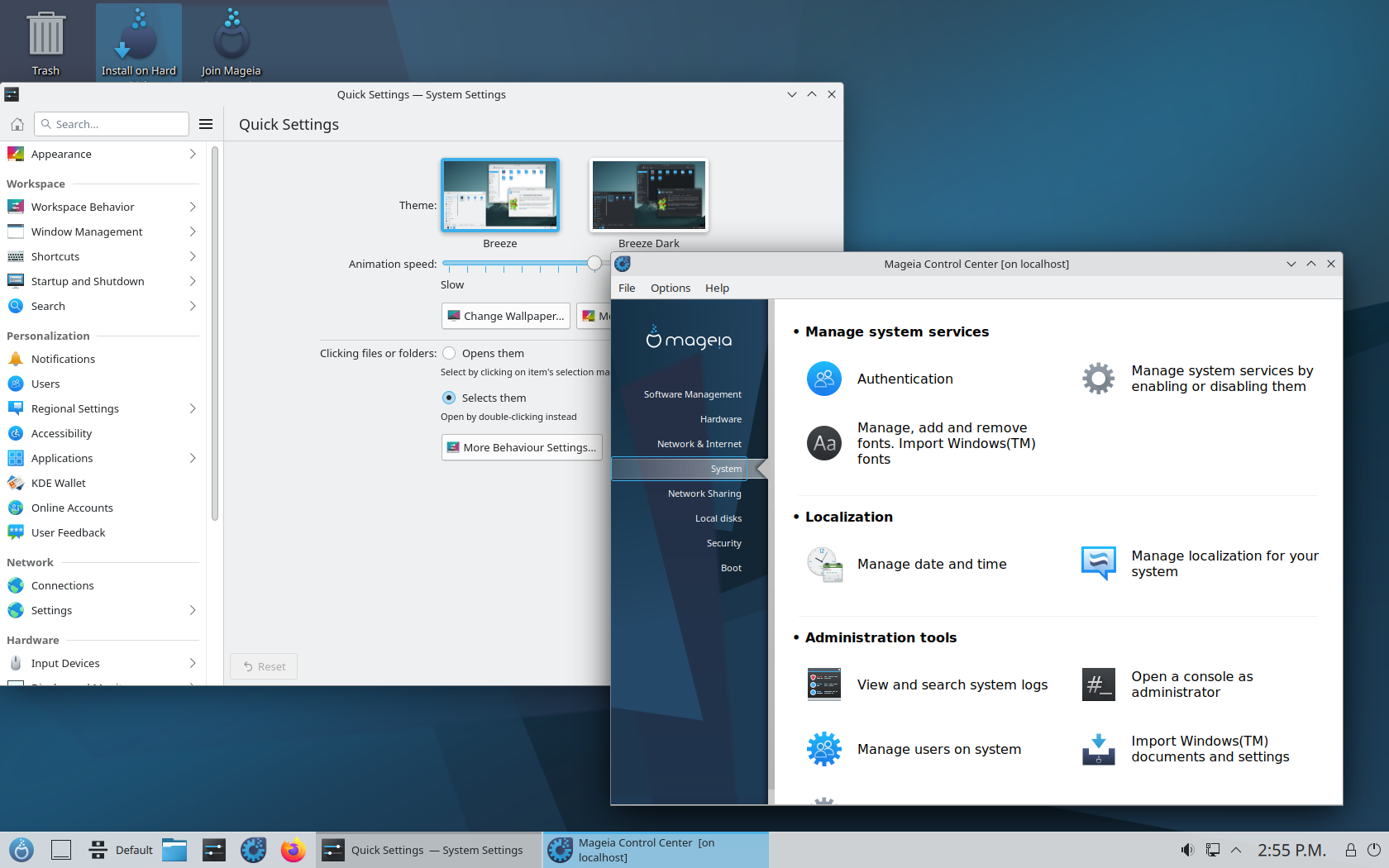Open the Options menu in Control Center
Screen dimensions: 1389x868
pos(670,288)
